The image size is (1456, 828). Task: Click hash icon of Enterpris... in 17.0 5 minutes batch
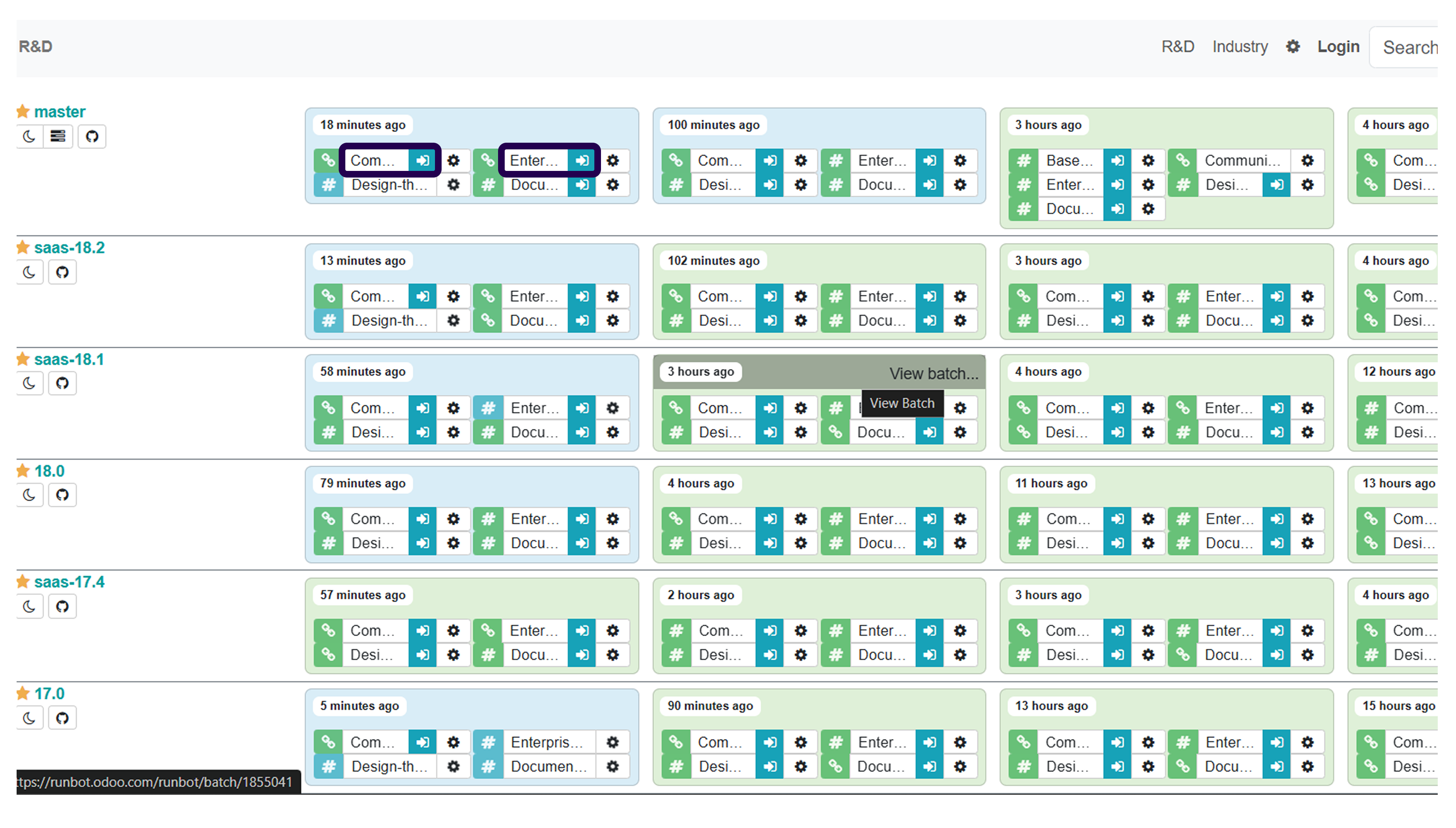click(488, 742)
